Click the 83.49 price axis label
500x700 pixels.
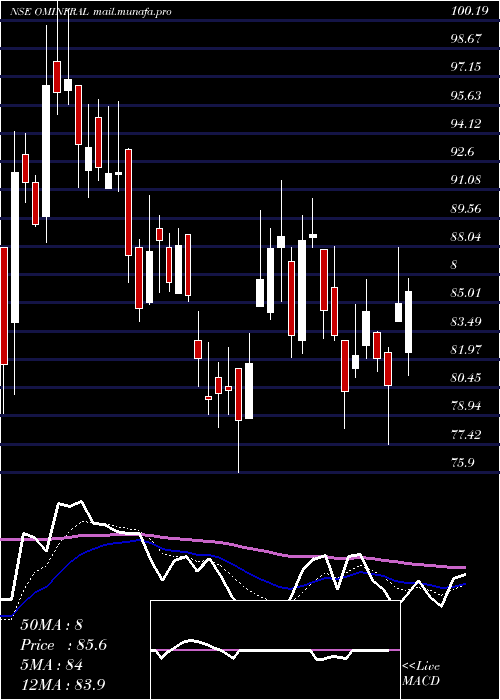click(x=467, y=322)
